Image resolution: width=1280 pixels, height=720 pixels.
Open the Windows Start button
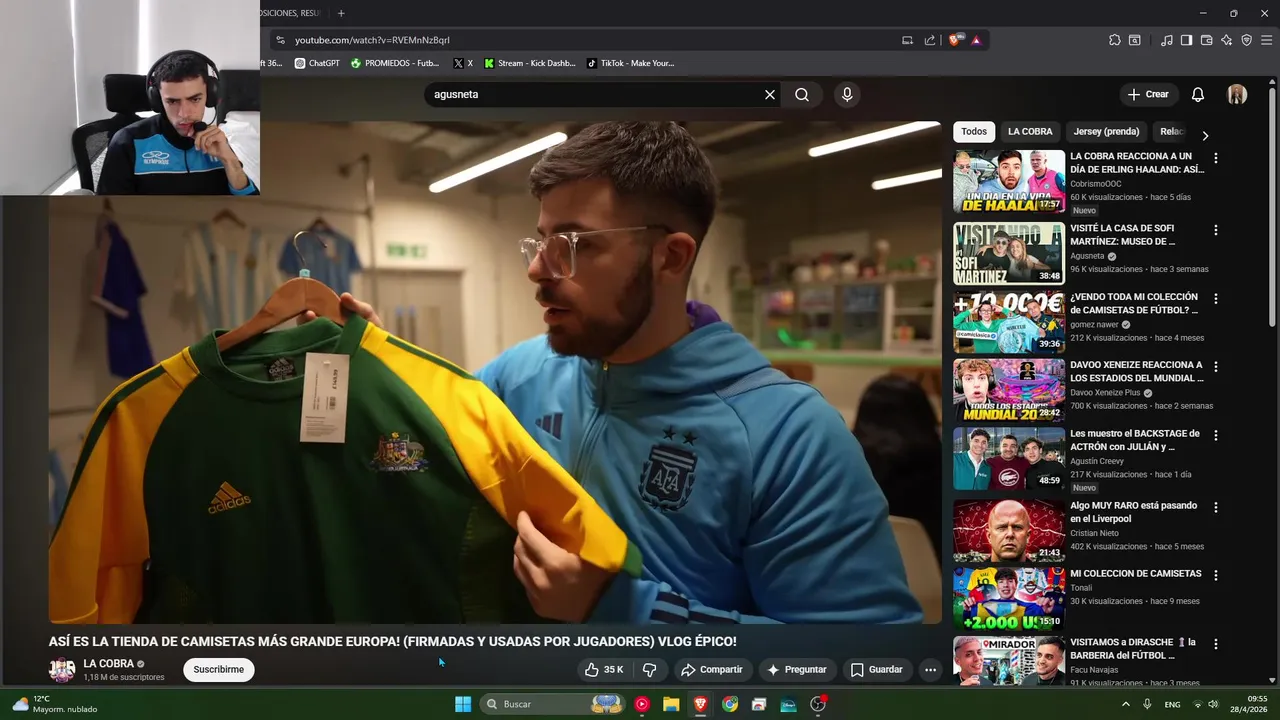[463, 704]
